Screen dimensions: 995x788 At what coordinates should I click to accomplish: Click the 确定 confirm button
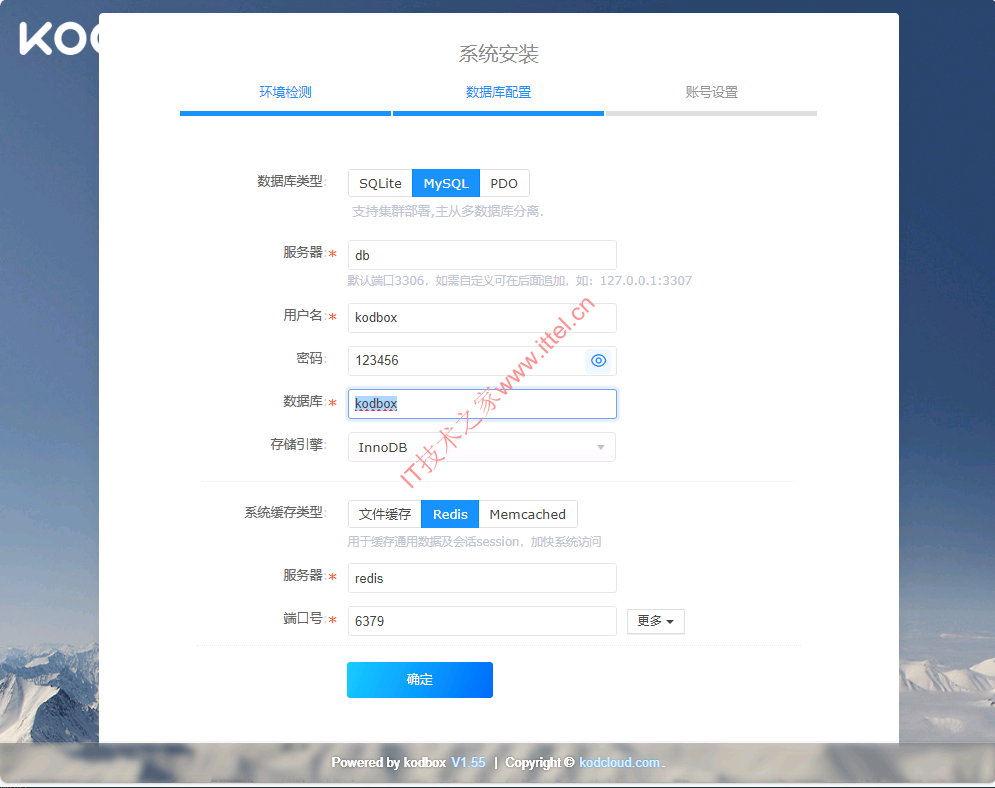(419, 680)
